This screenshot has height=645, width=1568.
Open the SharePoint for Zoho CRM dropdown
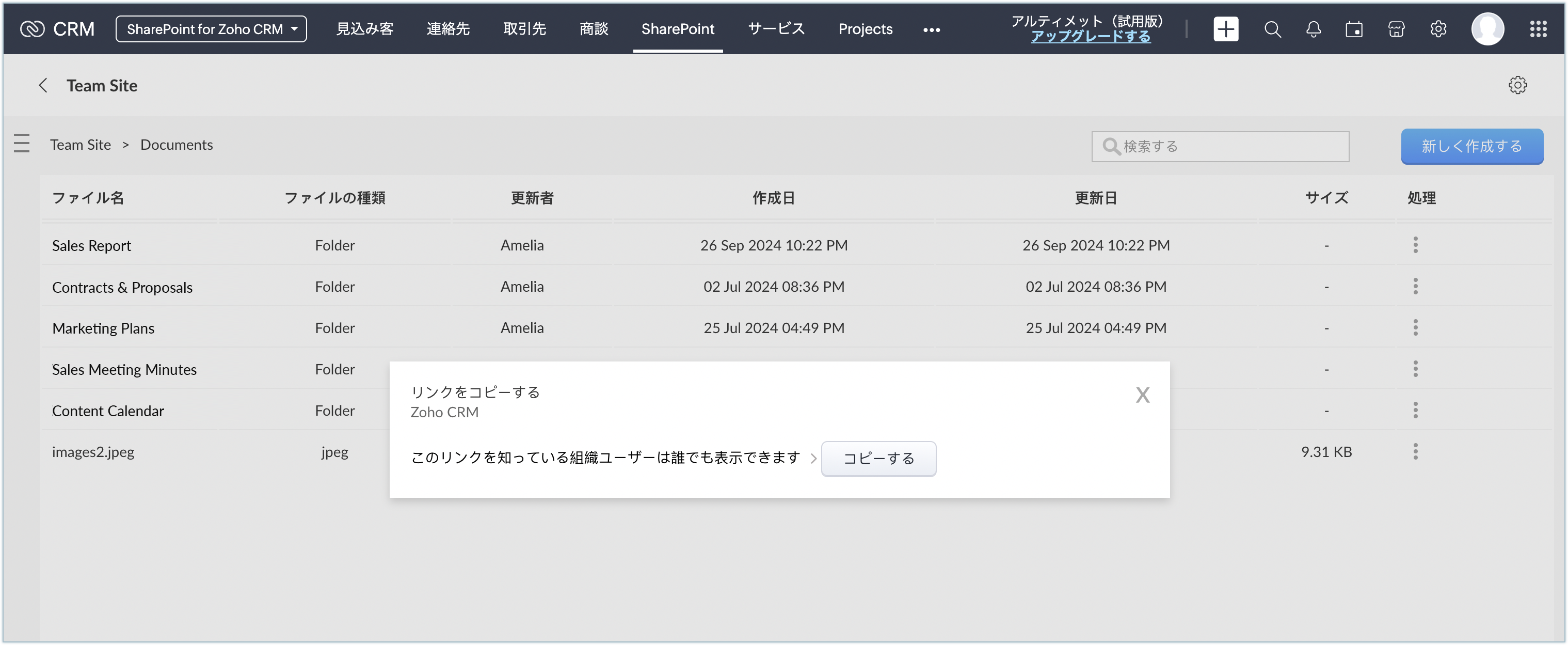(x=211, y=29)
